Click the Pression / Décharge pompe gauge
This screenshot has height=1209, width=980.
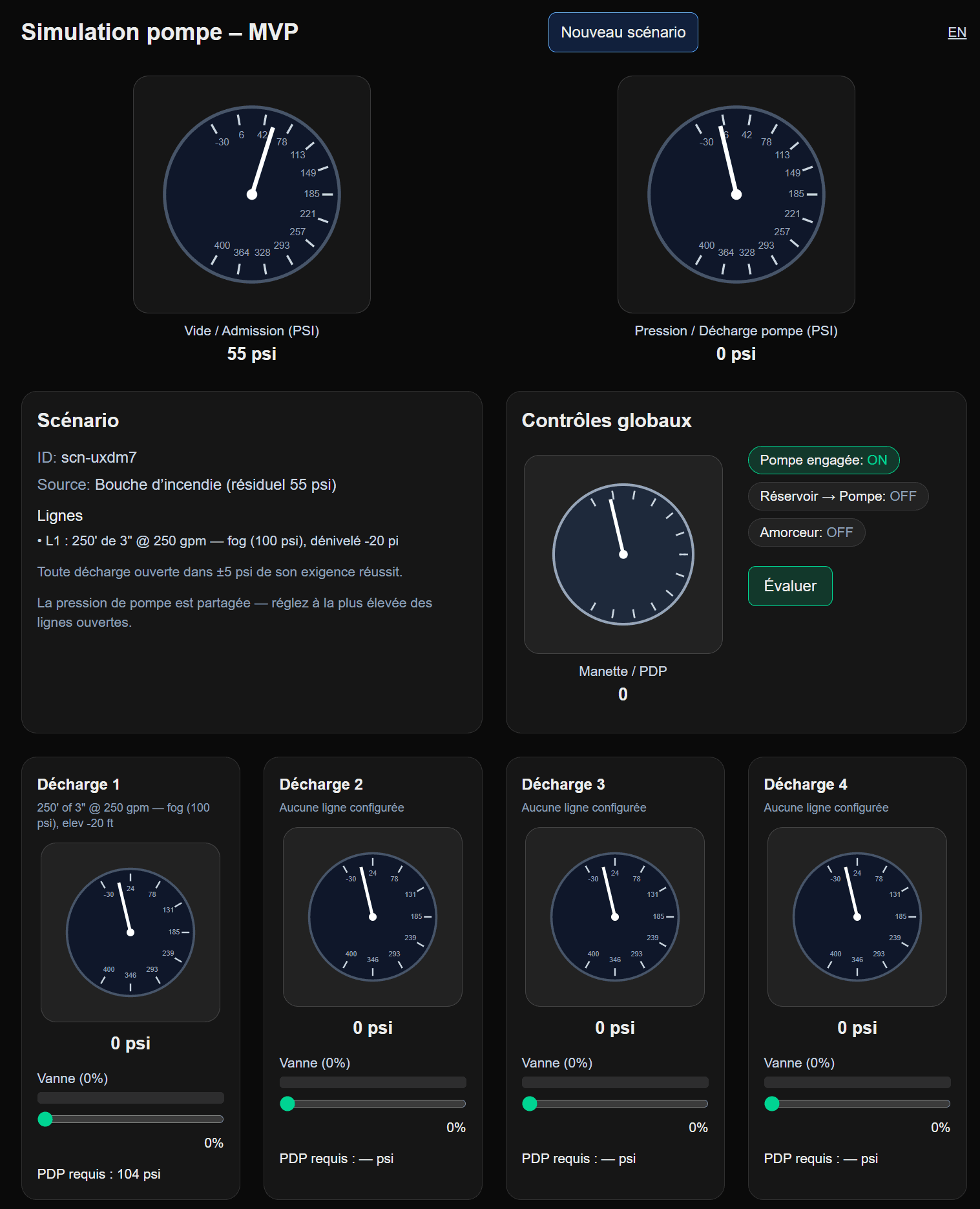(736, 194)
